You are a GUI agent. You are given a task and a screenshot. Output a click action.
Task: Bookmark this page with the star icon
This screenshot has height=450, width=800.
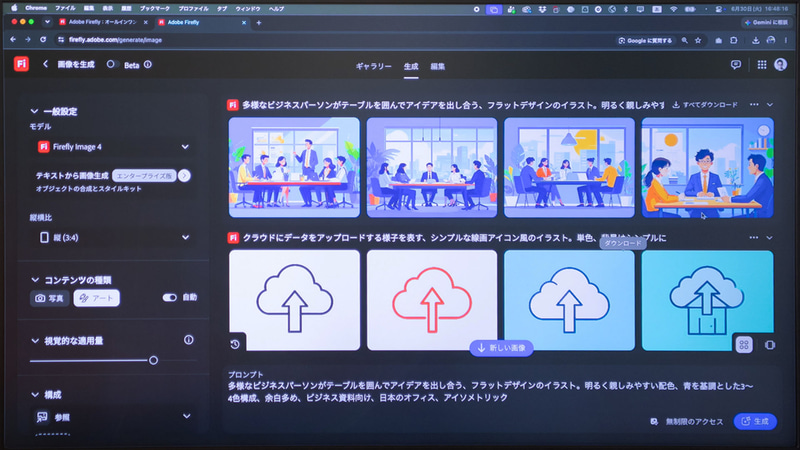pyautogui.click(x=698, y=40)
